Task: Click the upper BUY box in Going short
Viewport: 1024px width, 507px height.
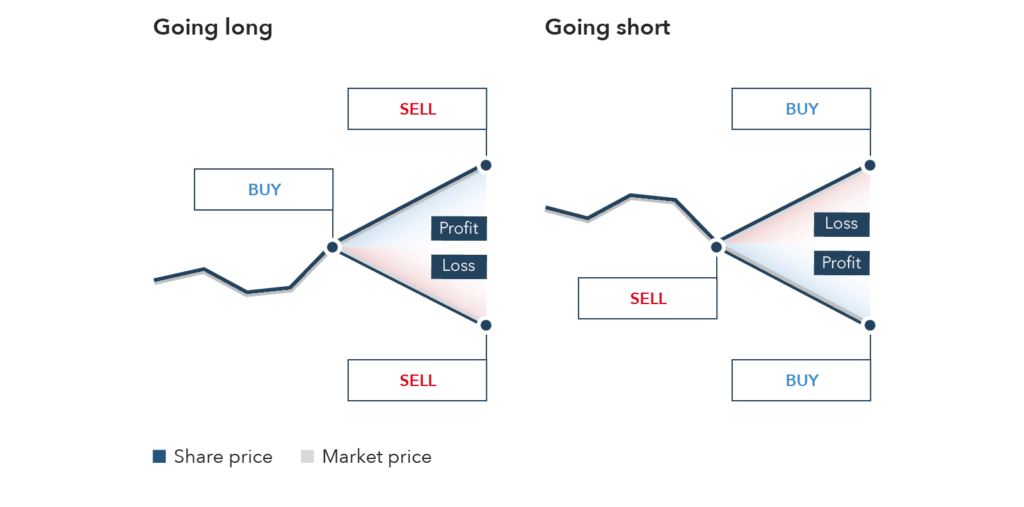Action: coord(801,109)
